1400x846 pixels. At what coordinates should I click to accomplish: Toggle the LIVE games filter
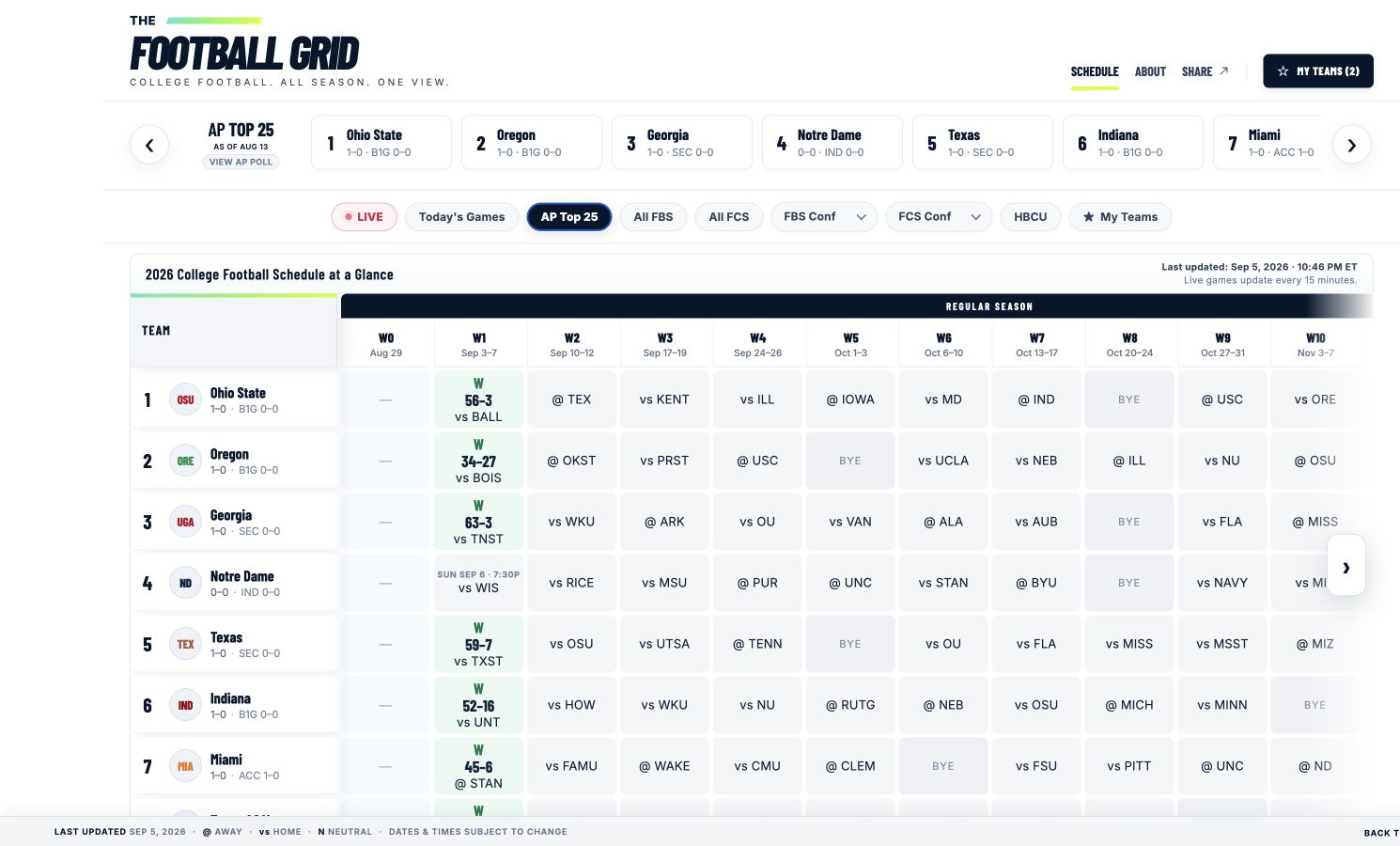click(x=365, y=217)
